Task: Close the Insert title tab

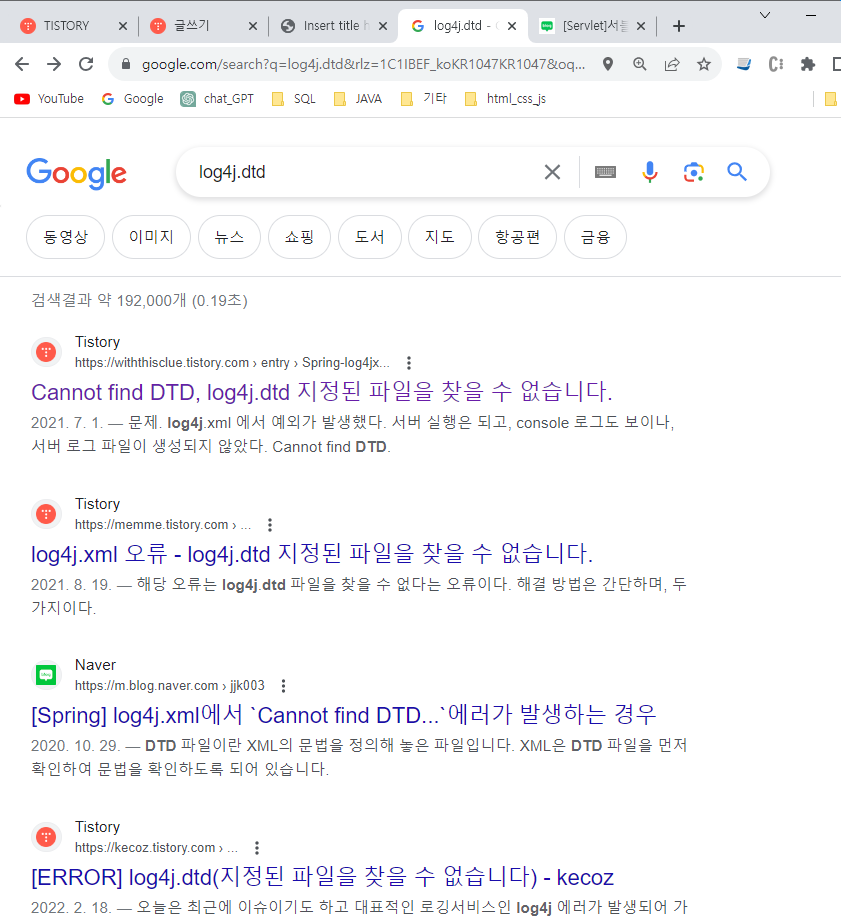Action: [x=383, y=26]
